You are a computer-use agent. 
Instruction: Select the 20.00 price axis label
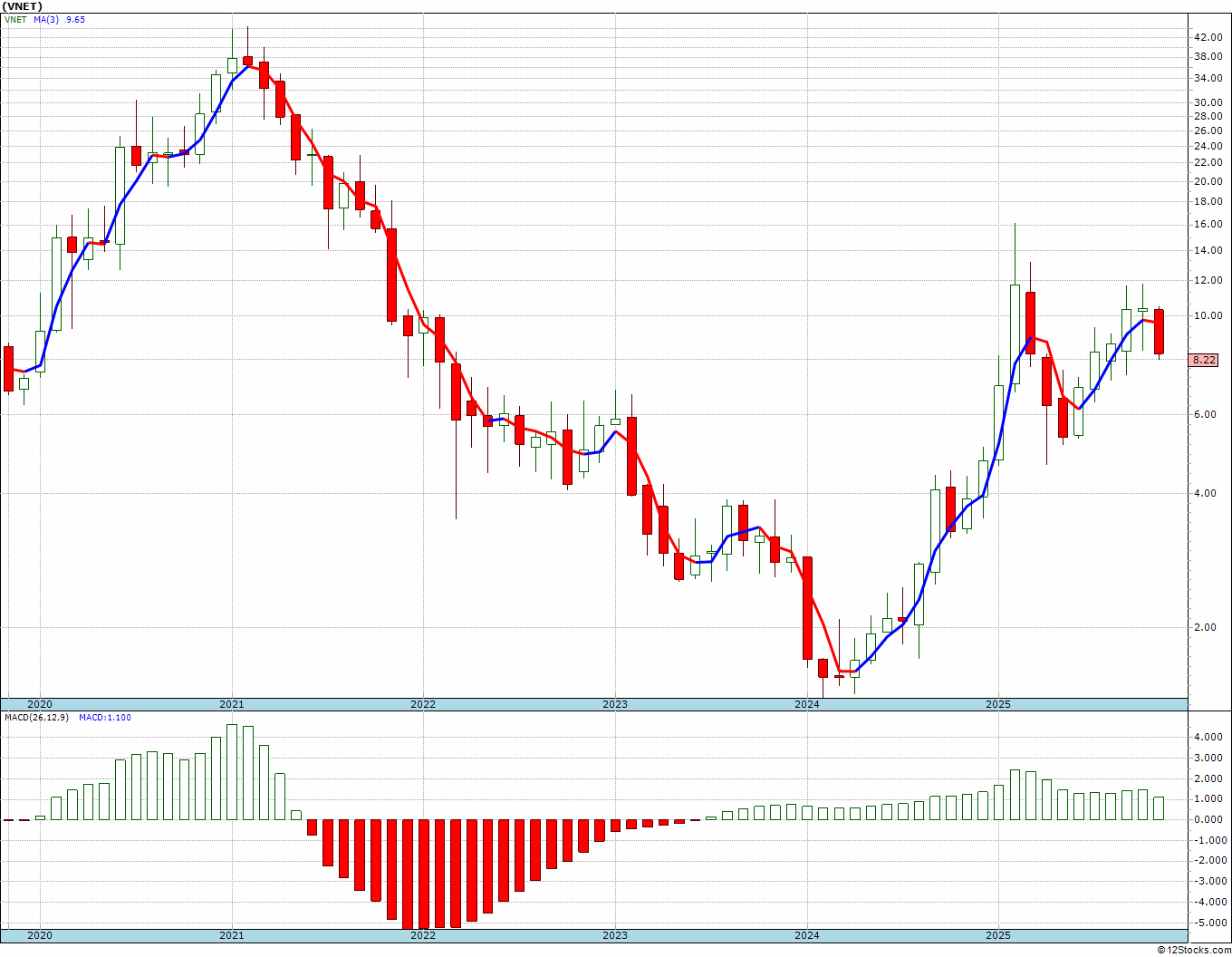click(1208, 181)
